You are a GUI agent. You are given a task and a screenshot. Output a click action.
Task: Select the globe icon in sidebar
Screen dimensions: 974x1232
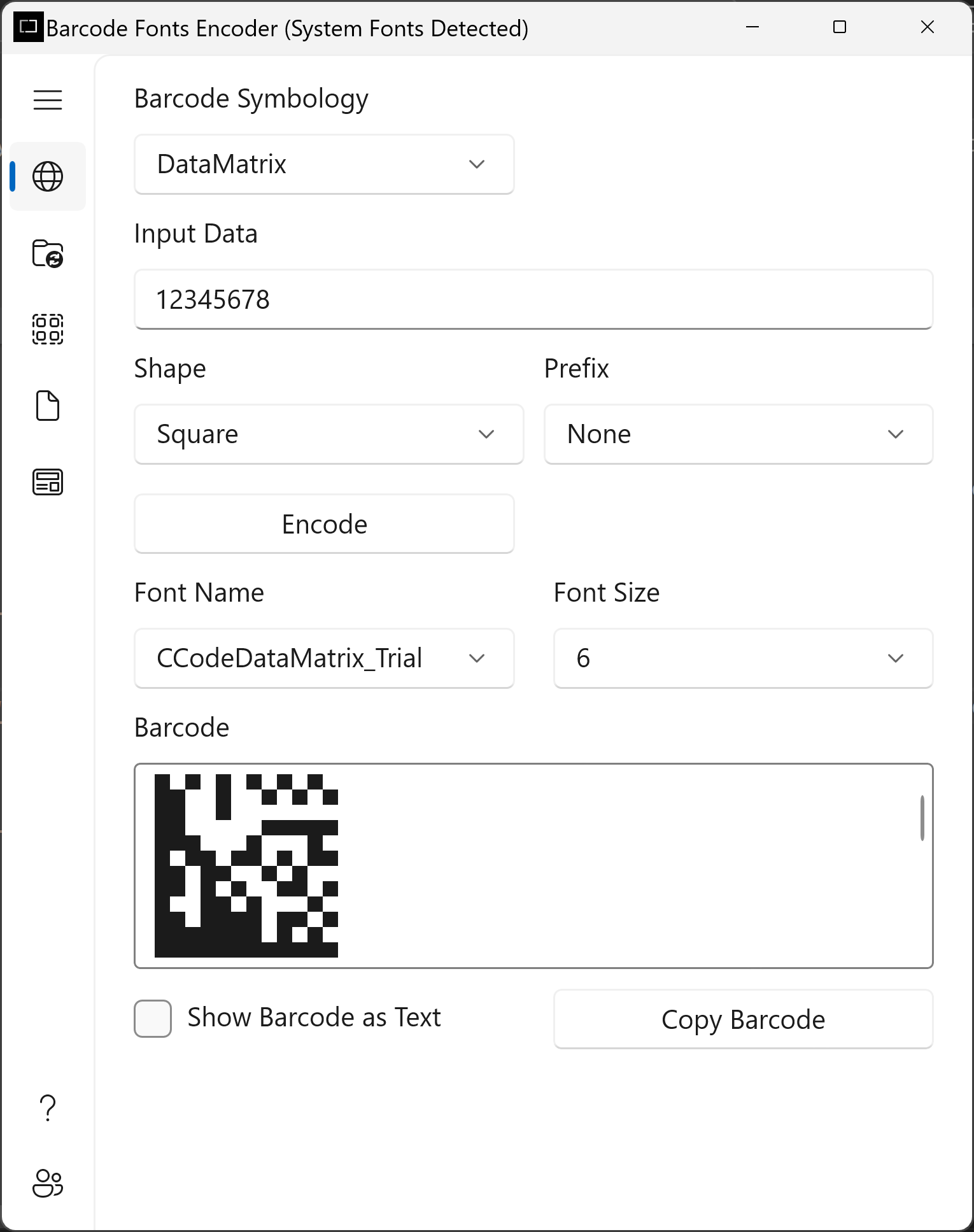click(48, 176)
